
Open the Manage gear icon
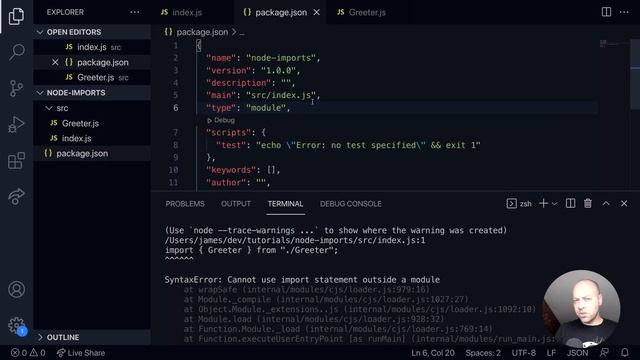pyautogui.click(x=16, y=325)
